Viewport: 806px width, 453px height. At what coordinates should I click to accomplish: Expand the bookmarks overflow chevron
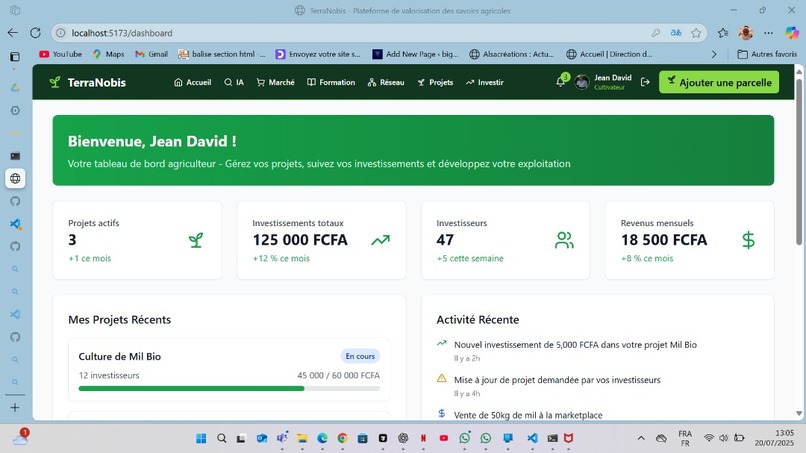(714, 54)
